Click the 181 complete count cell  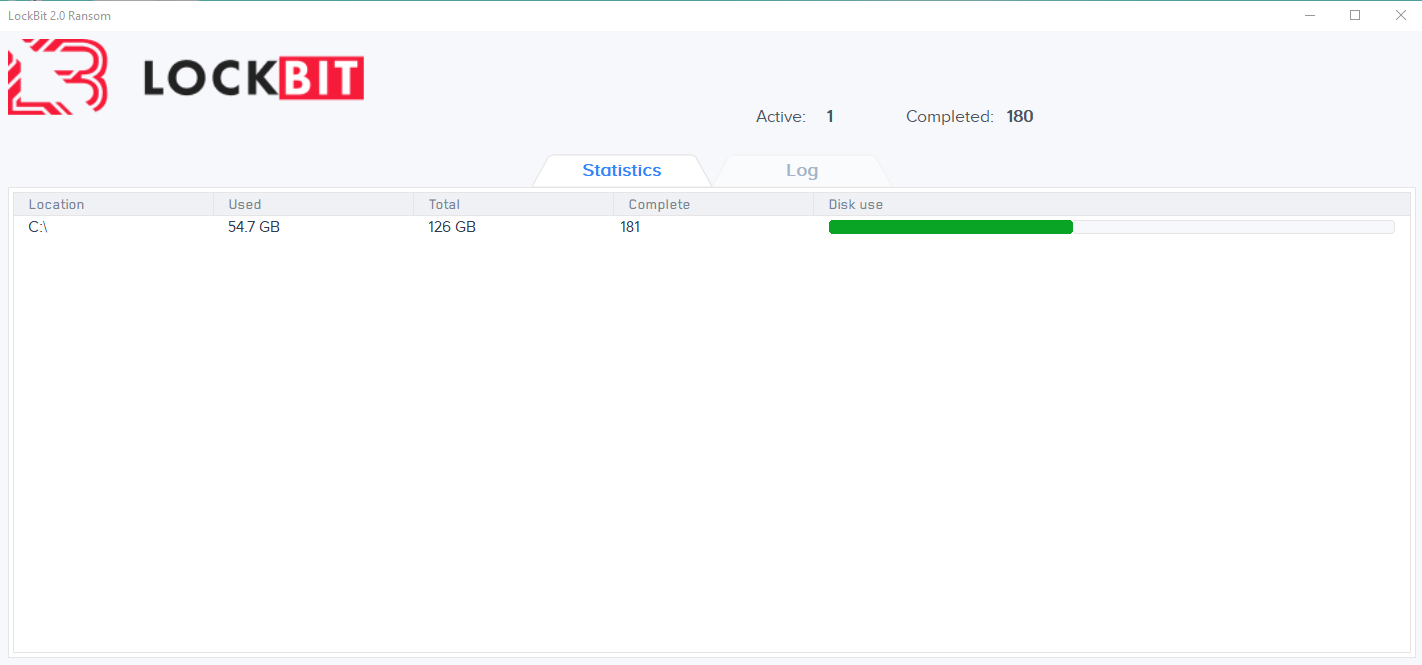[630, 227]
